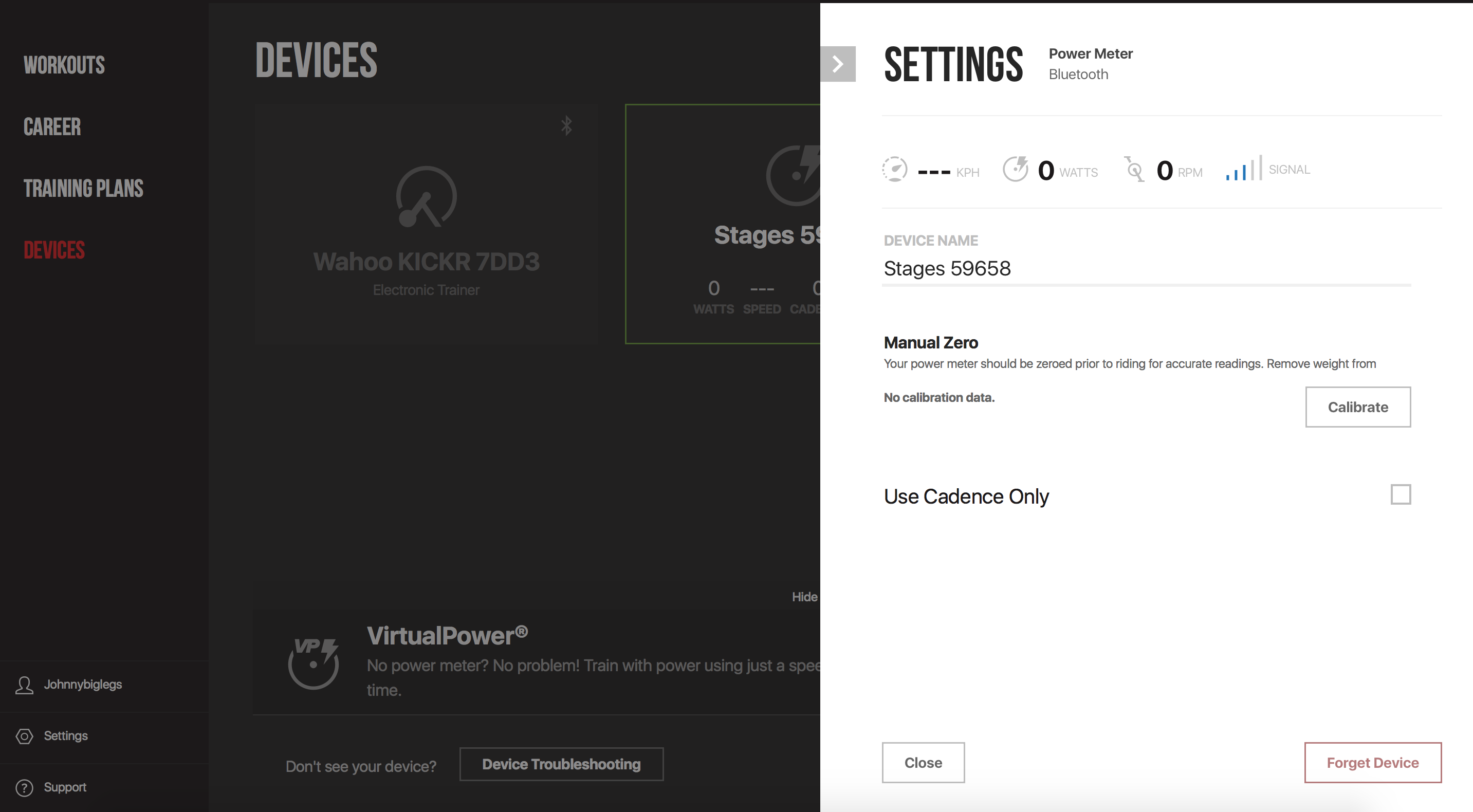
Task: Select the Stages device card
Action: (723, 224)
